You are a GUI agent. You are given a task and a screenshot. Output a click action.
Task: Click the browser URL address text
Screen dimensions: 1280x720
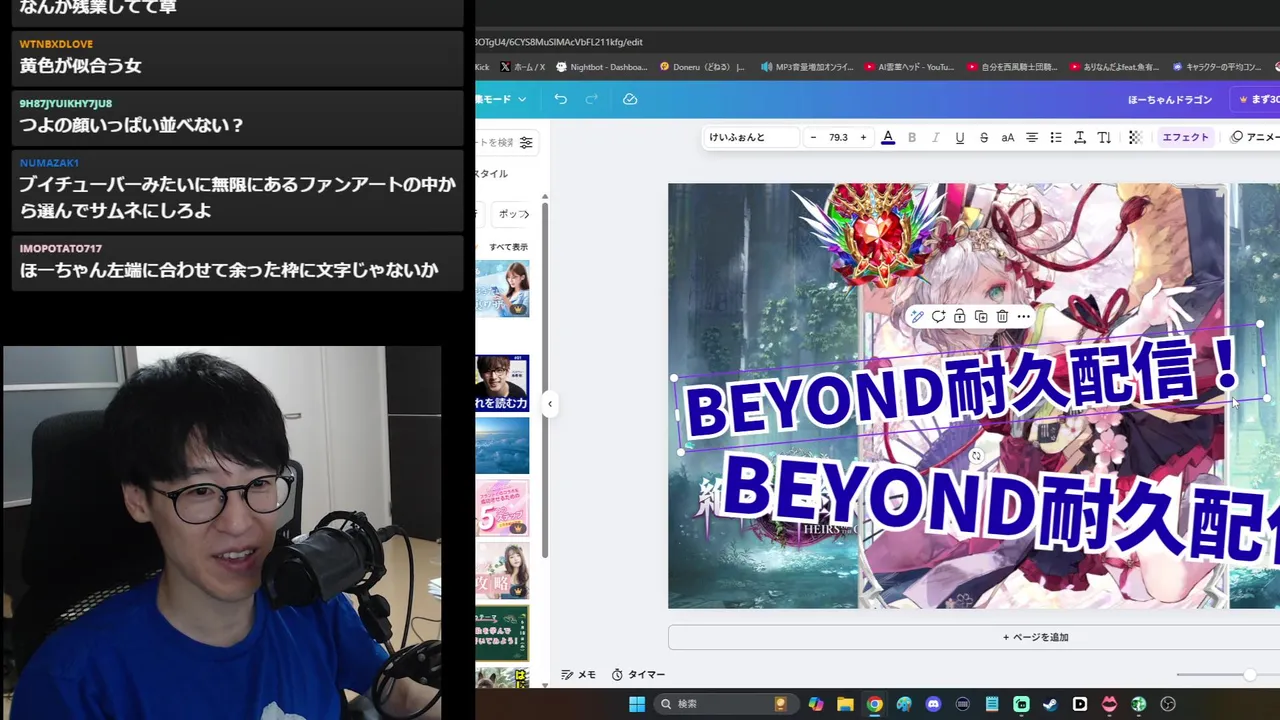[x=559, y=42]
